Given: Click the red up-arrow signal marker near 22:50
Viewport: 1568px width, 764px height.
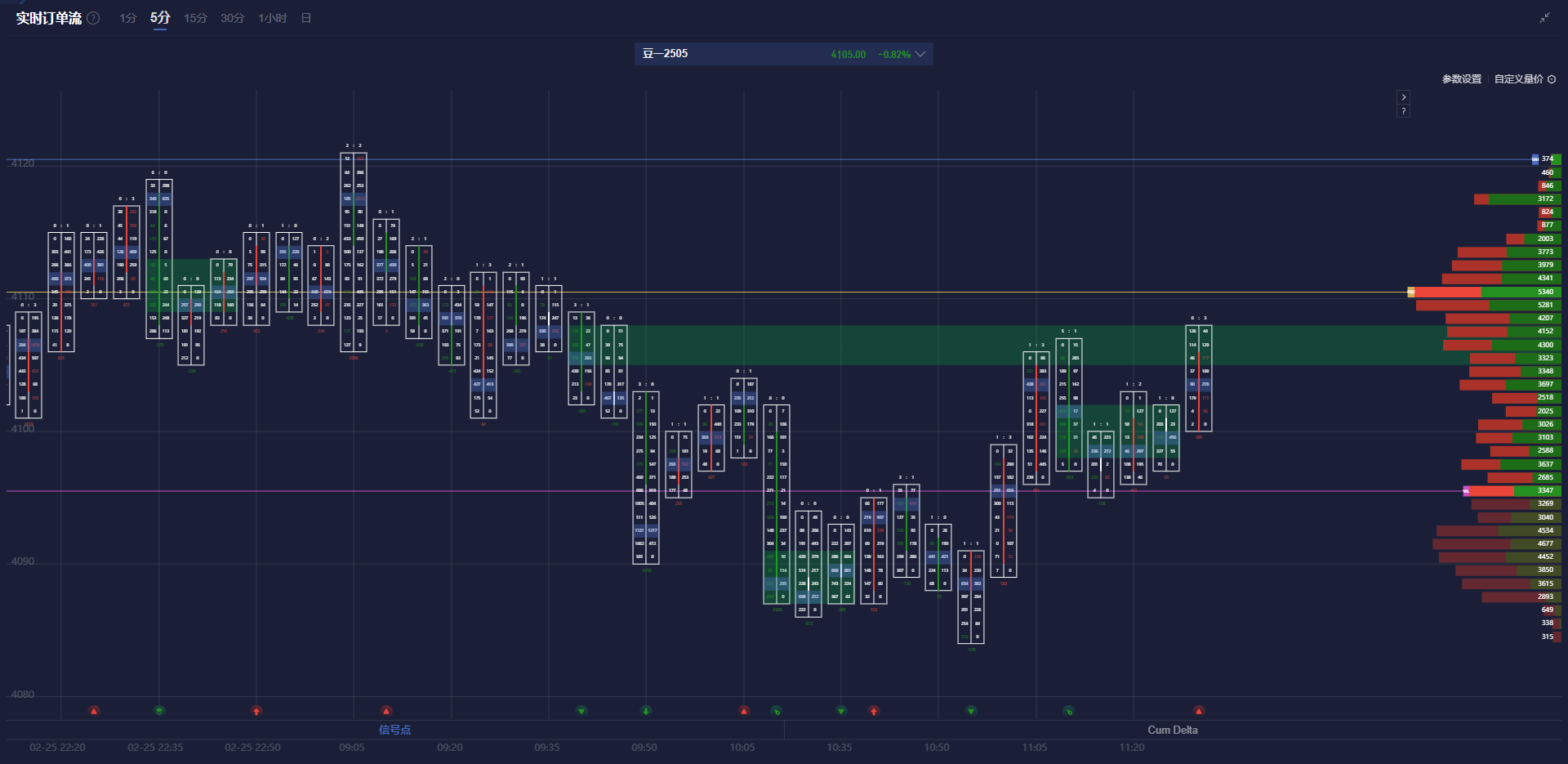Looking at the screenshot, I should click(x=256, y=711).
